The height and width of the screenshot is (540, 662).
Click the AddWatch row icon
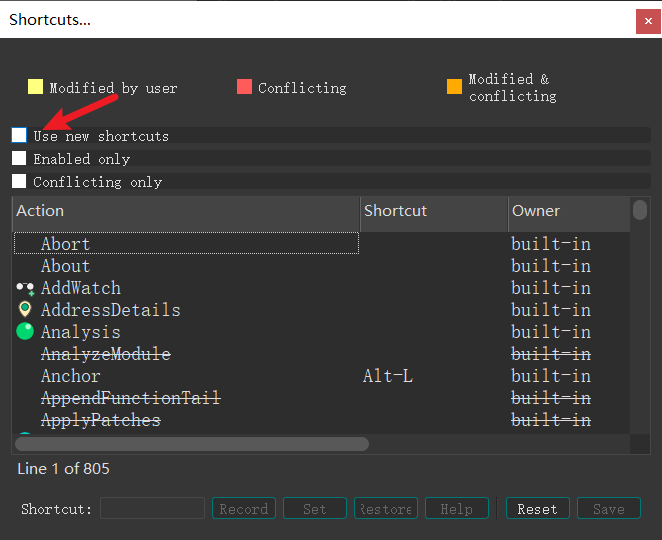tap(25, 288)
